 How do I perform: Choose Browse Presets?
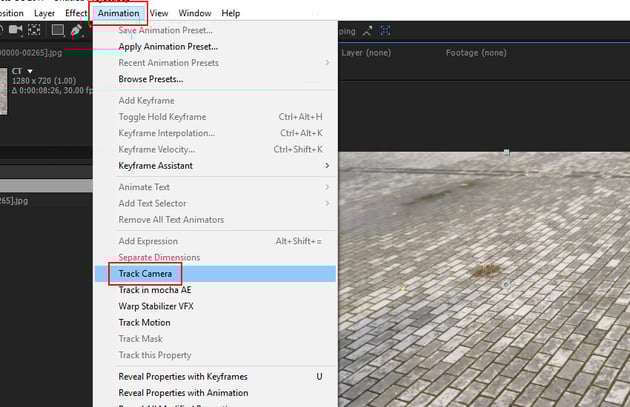(215, 79)
